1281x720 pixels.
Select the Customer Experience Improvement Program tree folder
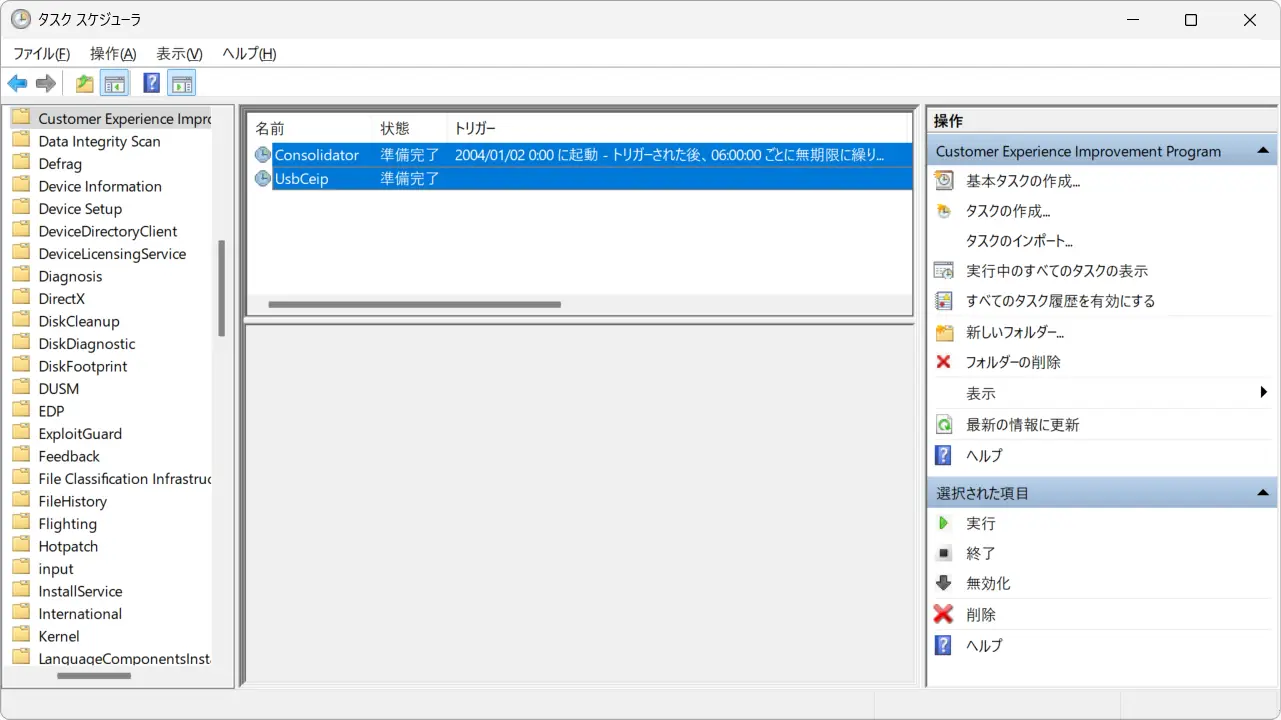(x=124, y=118)
